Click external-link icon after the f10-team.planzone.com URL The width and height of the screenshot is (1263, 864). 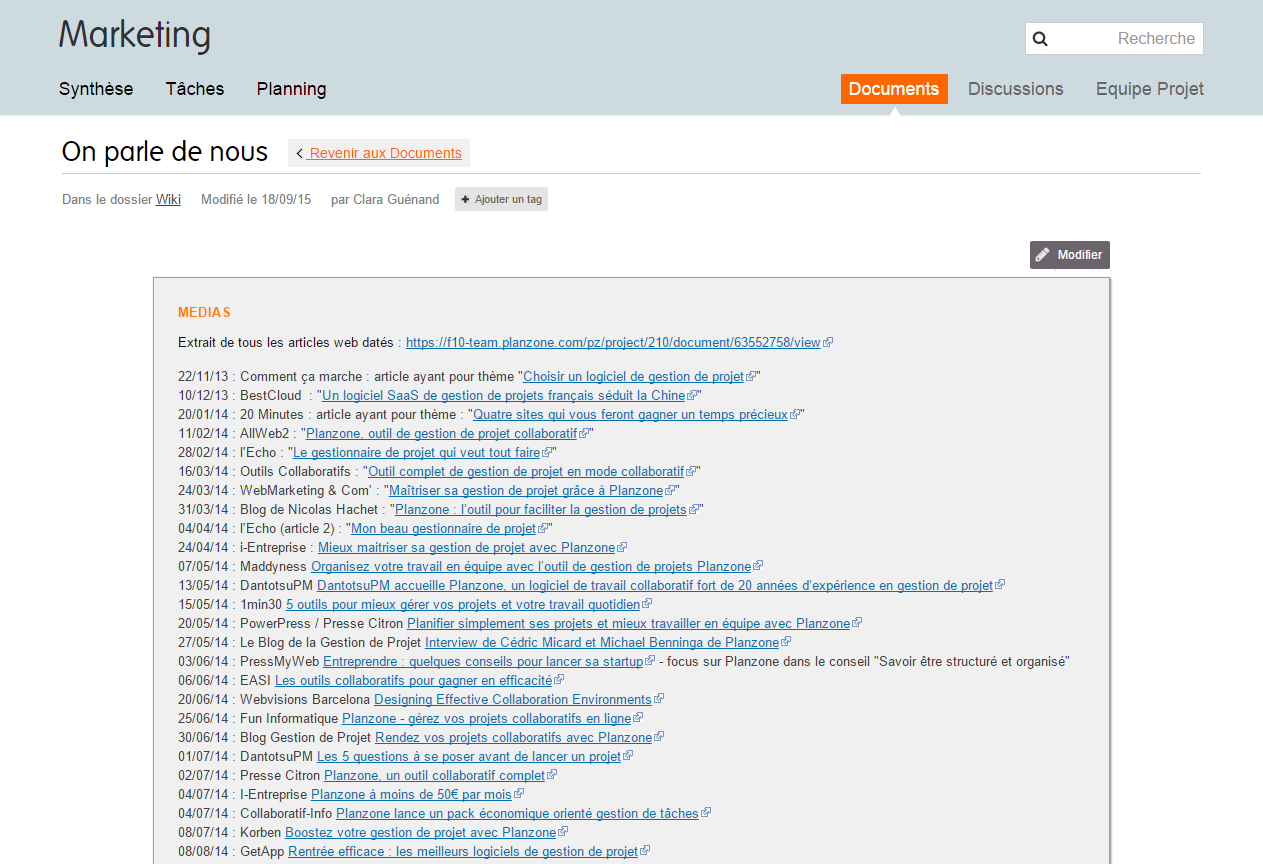tap(828, 343)
